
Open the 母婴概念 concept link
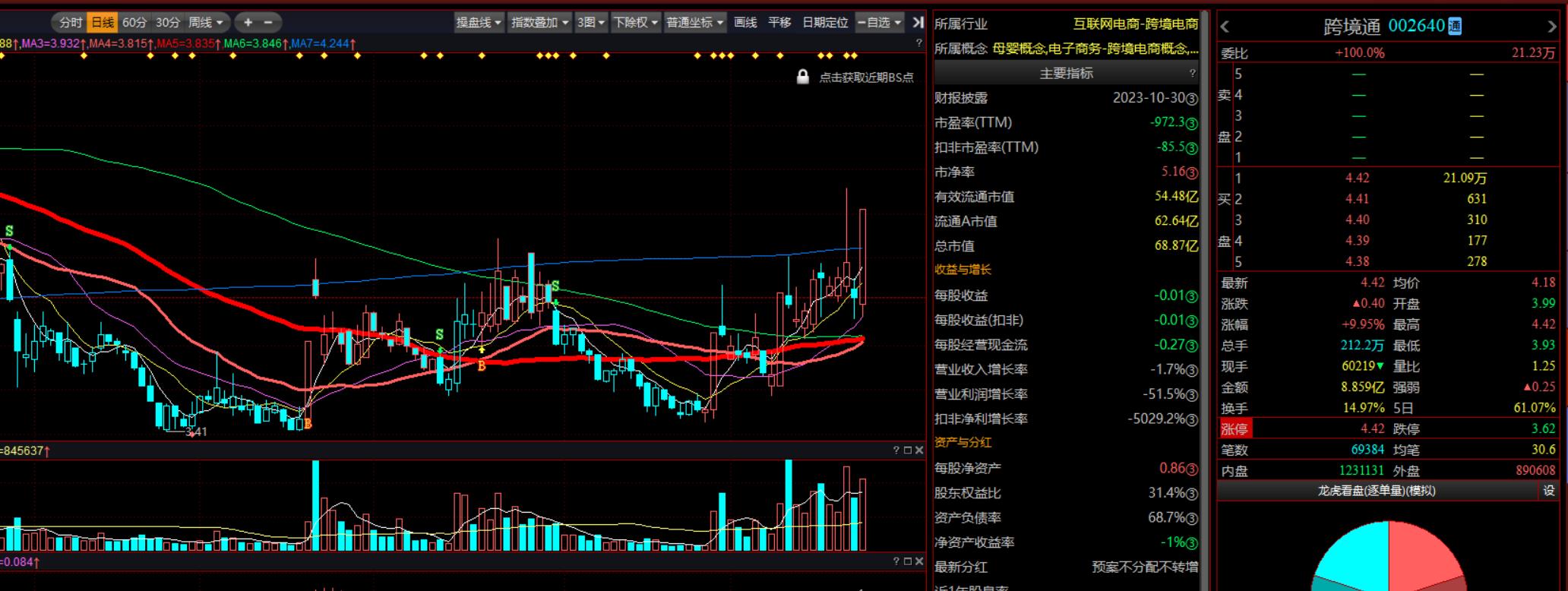[x=1020, y=49]
